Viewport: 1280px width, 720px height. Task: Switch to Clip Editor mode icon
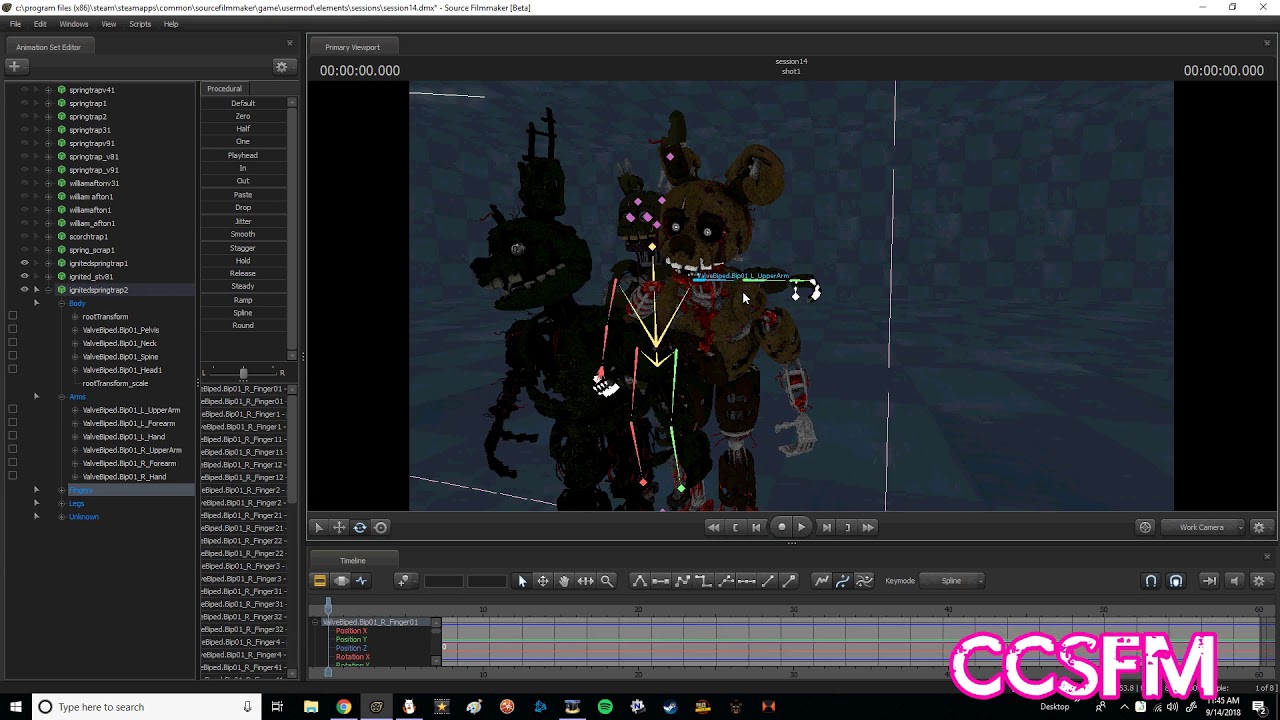(x=320, y=580)
